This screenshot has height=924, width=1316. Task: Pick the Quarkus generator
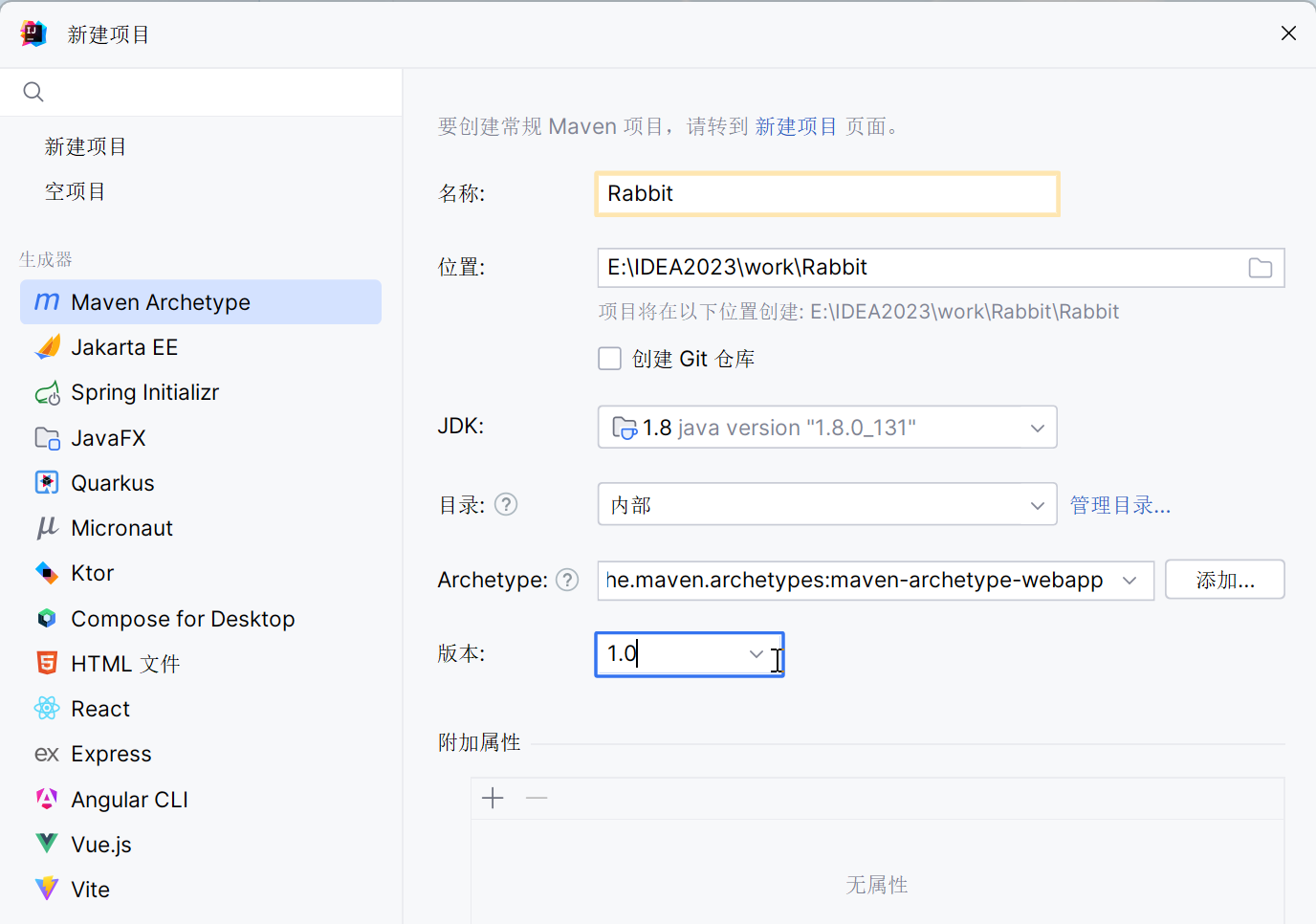(201, 483)
